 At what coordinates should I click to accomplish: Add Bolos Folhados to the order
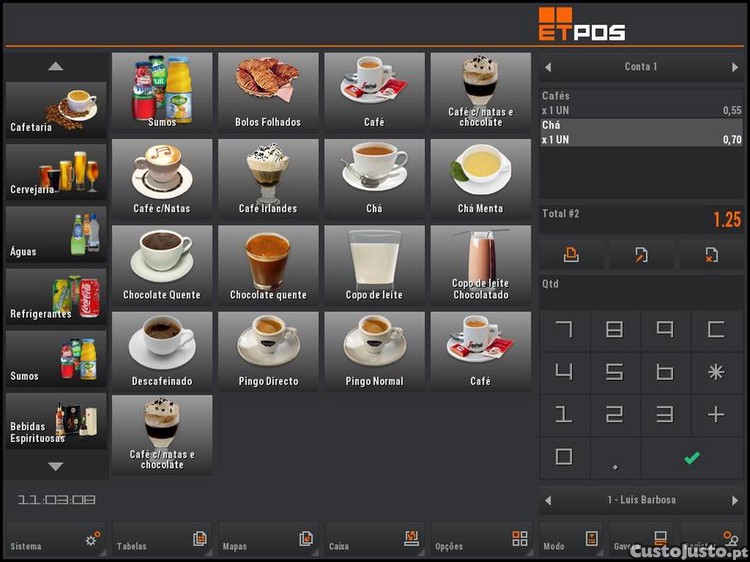[x=268, y=92]
